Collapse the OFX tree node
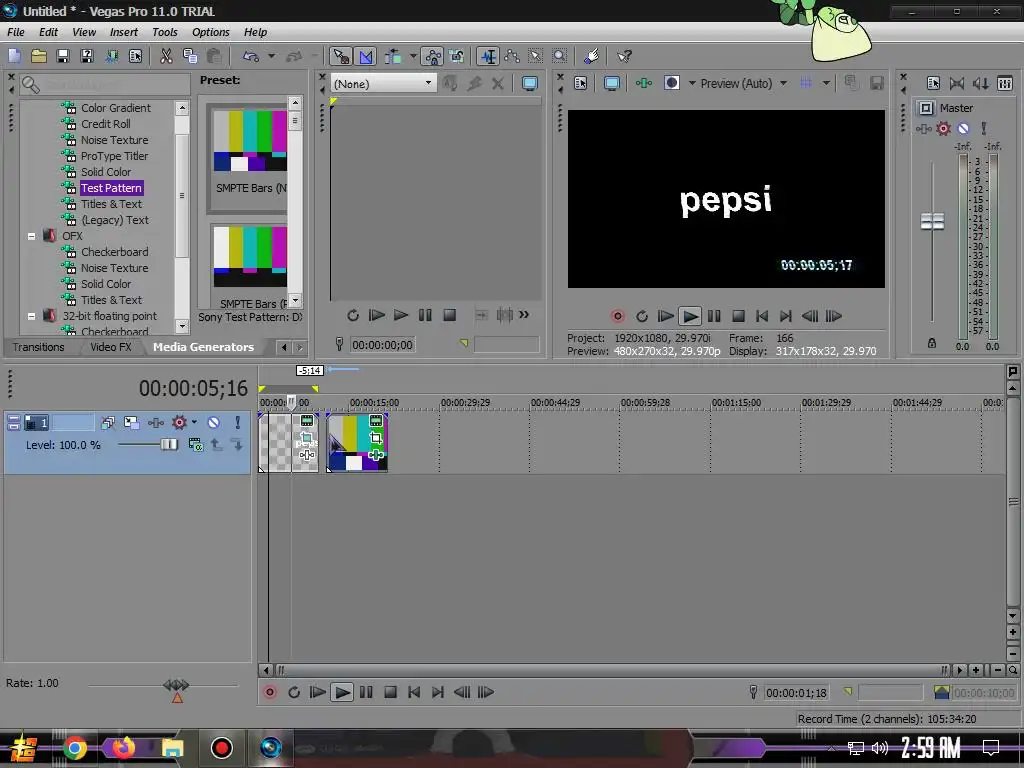The height and width of the screenshot is (768, 1024). pyautogui.click(x=31, y=236)
